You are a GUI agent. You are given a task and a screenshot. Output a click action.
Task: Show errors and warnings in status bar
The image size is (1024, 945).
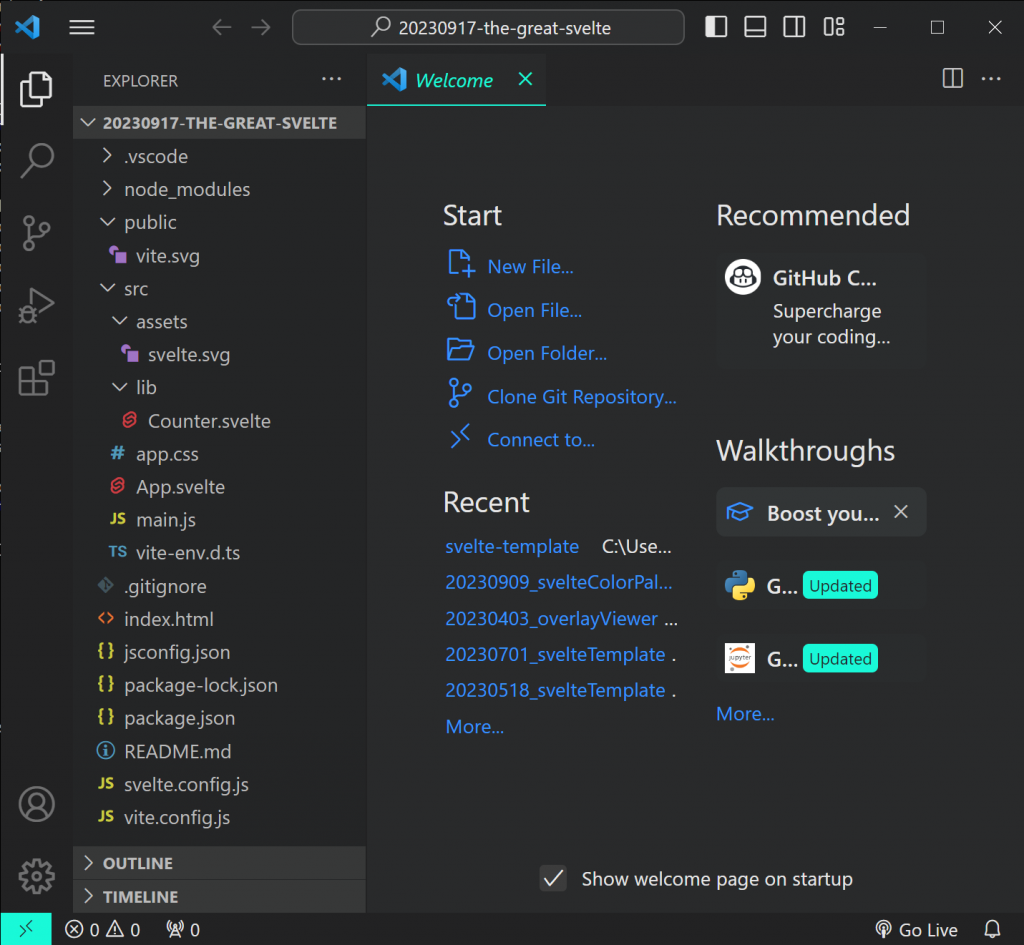pyautogui.click(x=103, y=929)
